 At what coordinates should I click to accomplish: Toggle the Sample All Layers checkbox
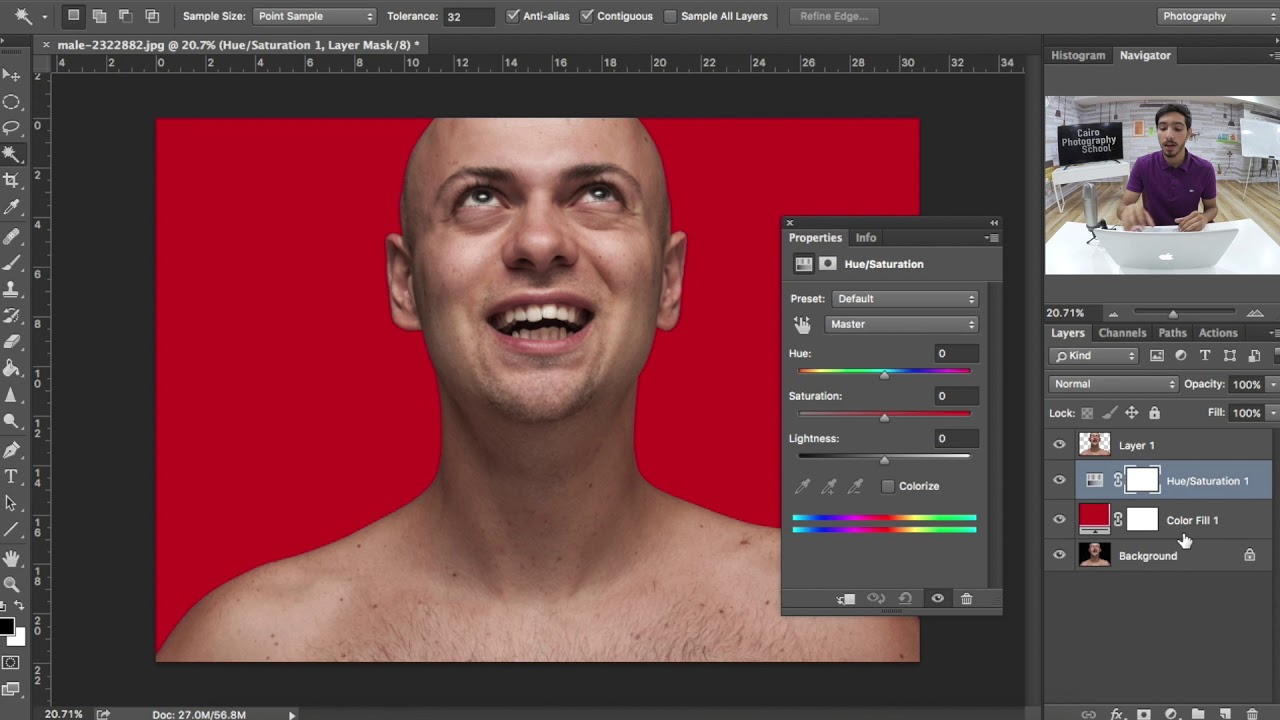click(x=671, y=16)
